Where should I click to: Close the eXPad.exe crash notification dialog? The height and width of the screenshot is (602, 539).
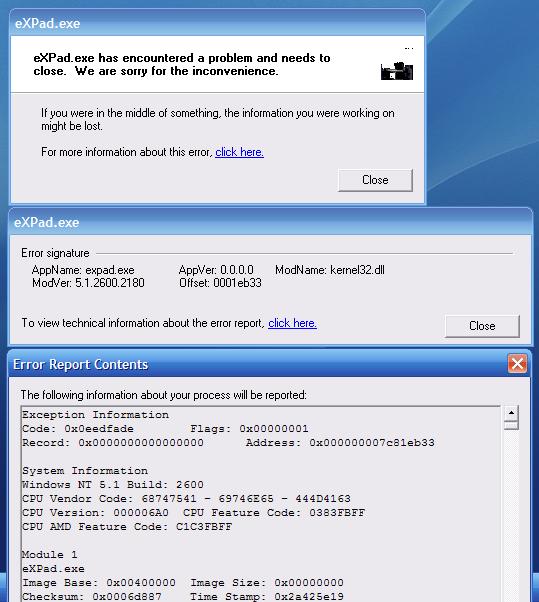(375, 180)
